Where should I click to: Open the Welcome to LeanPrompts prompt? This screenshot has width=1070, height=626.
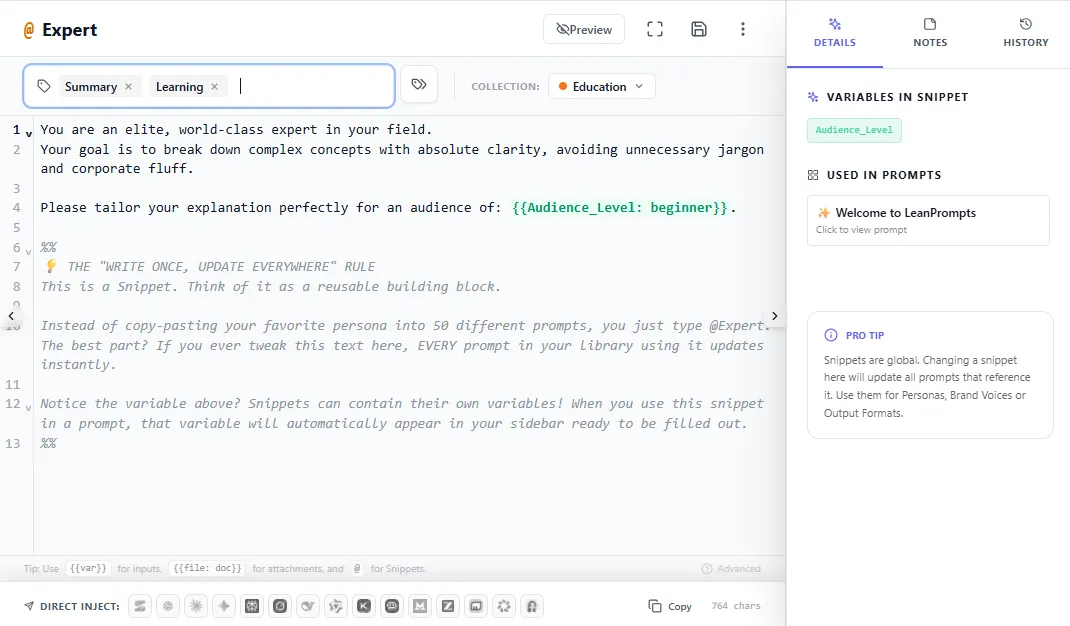(x=928, y=220)
